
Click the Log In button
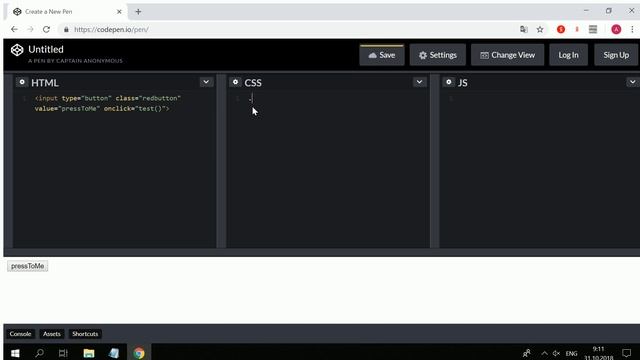pyautogui.click(x=568, y=55)
